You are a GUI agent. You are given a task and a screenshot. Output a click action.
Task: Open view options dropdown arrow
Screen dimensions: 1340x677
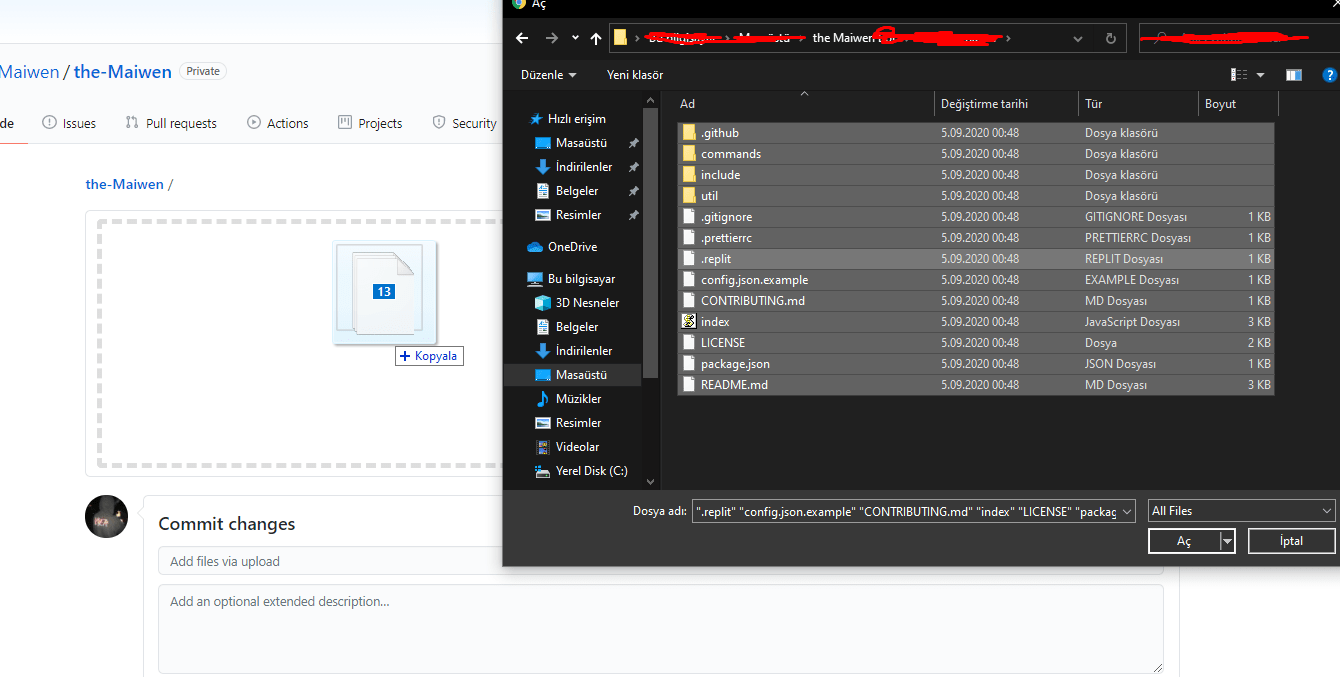click(1260, 75)
